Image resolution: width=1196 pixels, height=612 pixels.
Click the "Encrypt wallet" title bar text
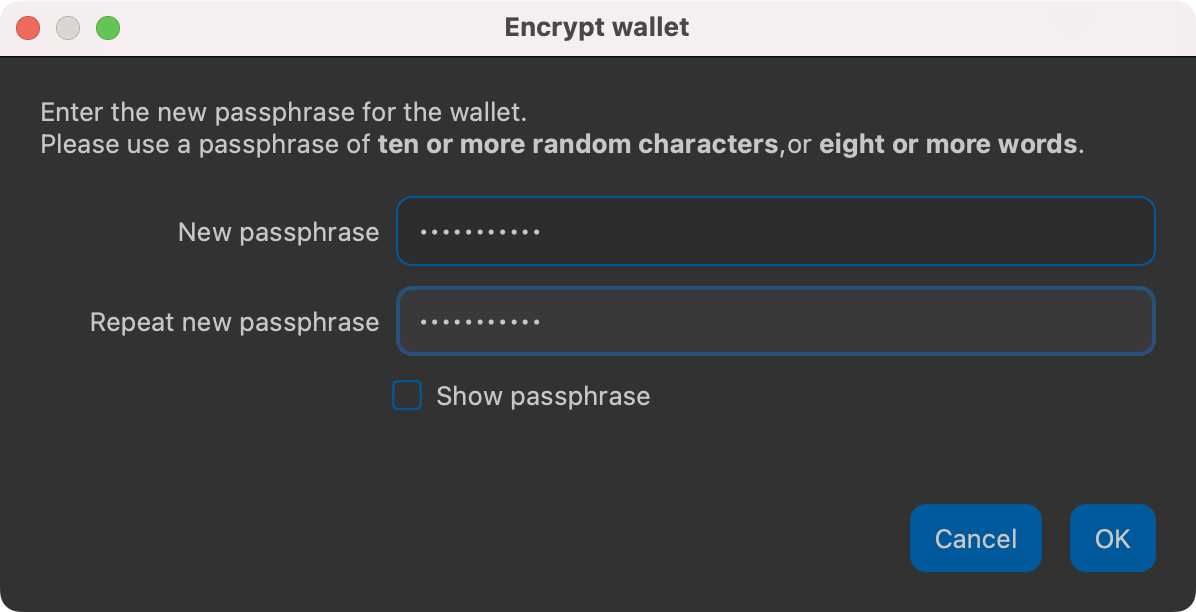click(597, 27)
